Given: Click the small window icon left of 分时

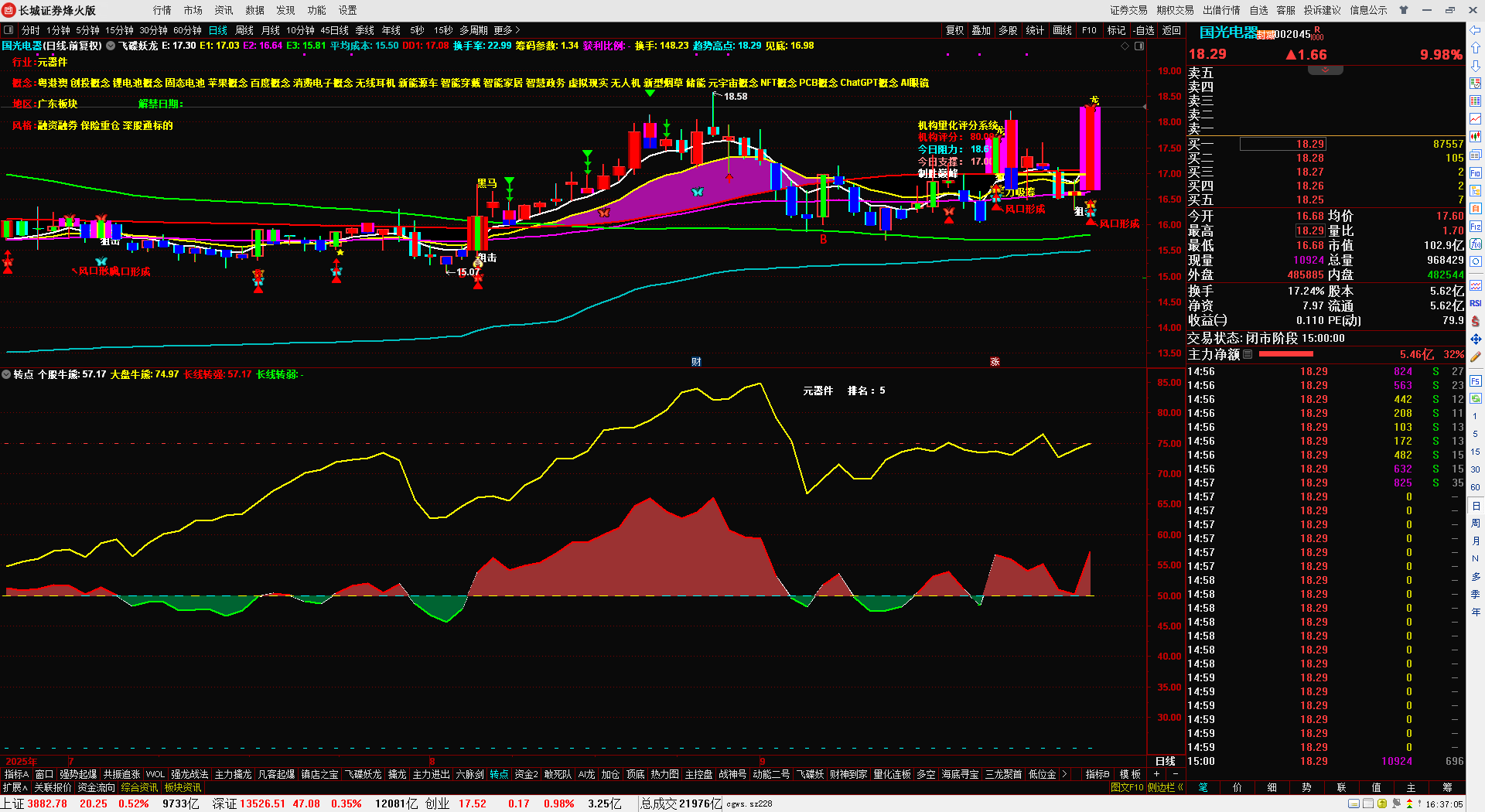Looking at the screenshot, I should click(x=9, y=30).
